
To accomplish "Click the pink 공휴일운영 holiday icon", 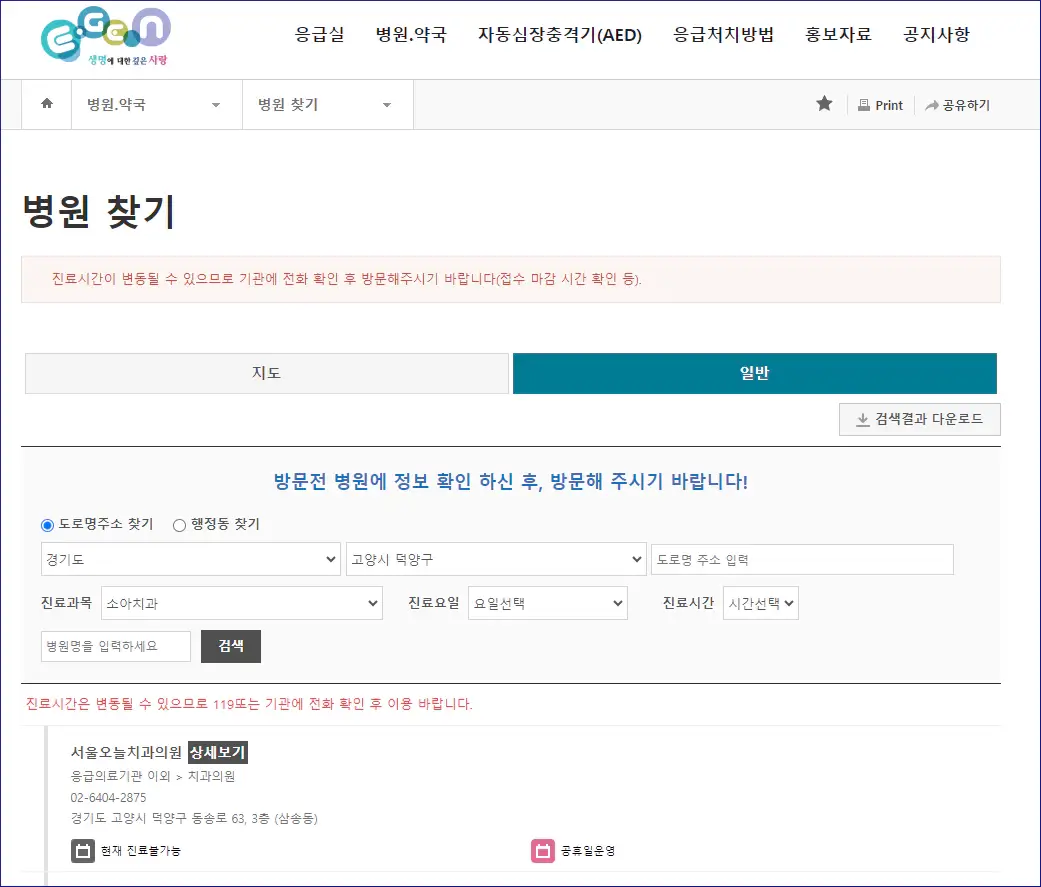I will tap(543, 851).
